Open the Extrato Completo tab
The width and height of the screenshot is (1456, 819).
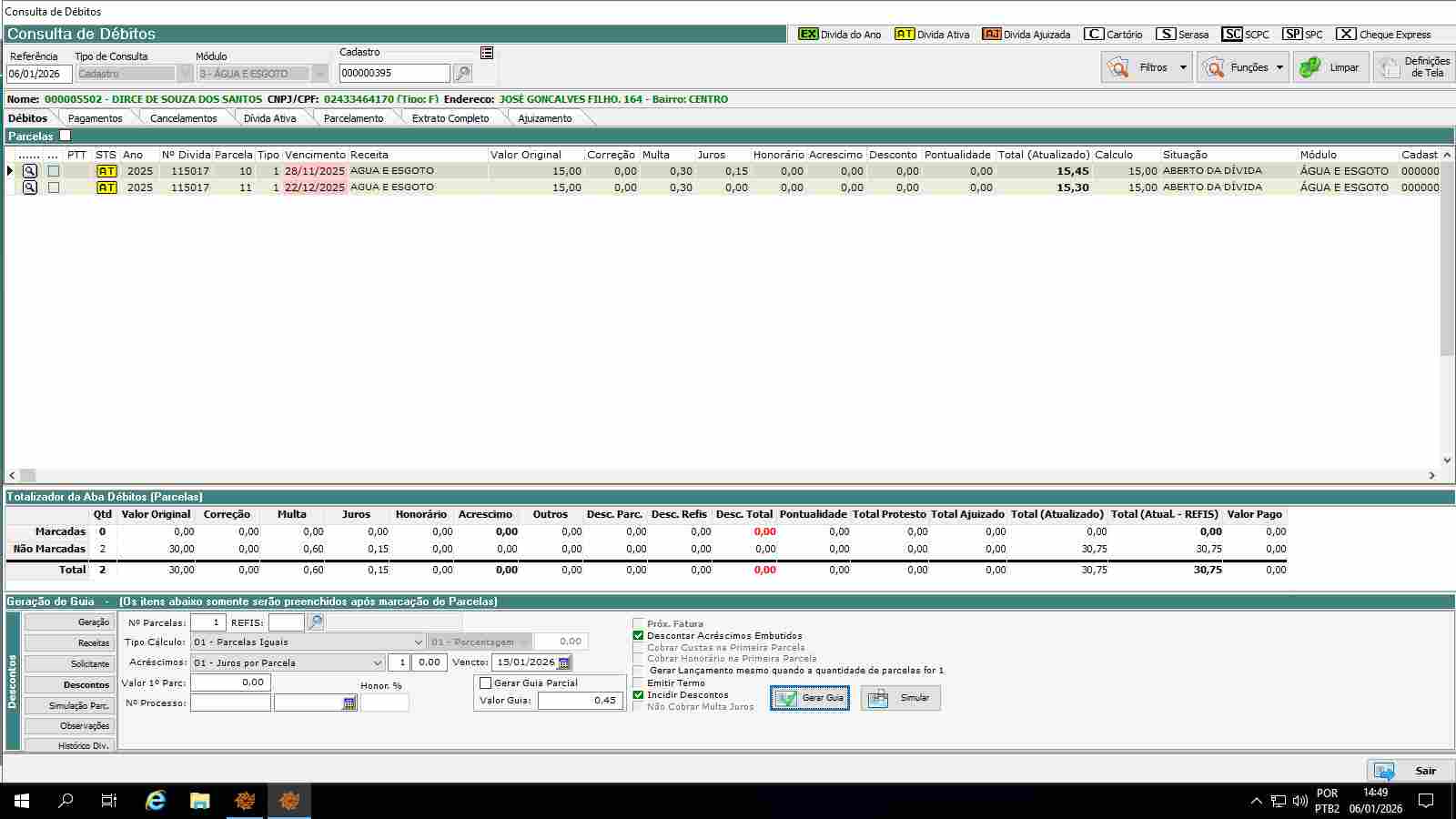tap(450, 118)
